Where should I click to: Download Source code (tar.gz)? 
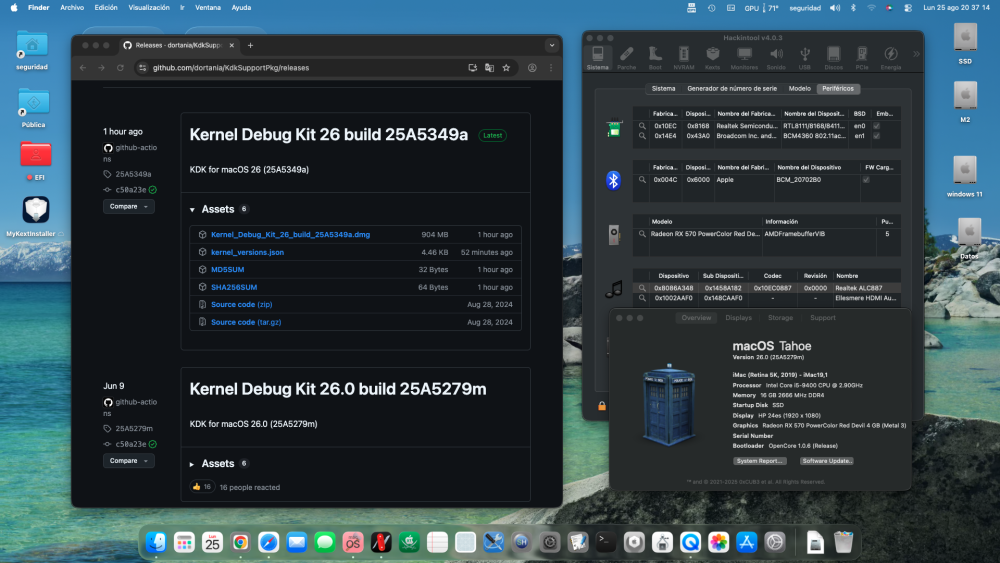point(246,323)
